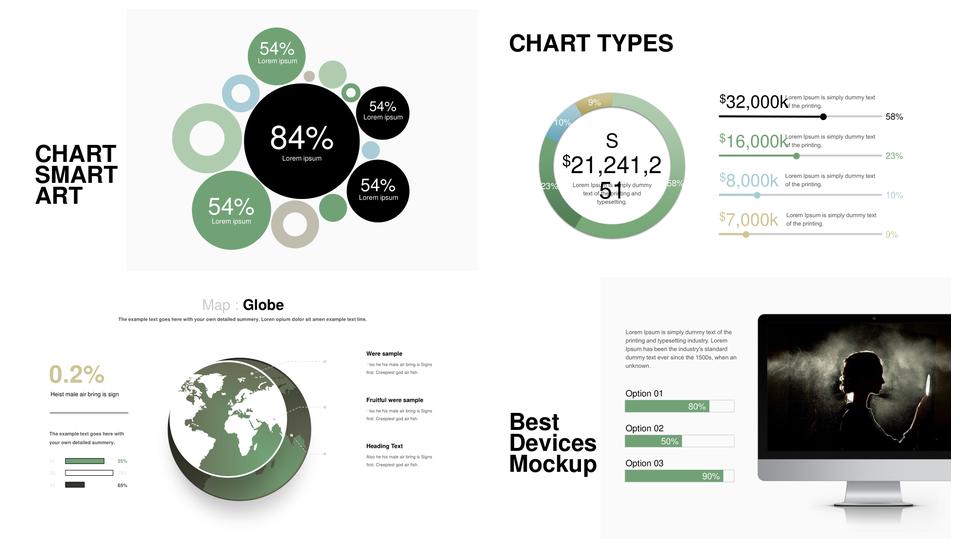This screenshot has height=548, width=960.
Task: Click the 10% blue donut segment
Action: click(560, 124)
